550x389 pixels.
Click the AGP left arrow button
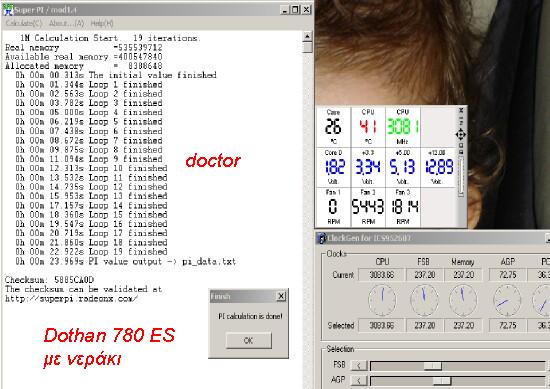click(359, 380)
